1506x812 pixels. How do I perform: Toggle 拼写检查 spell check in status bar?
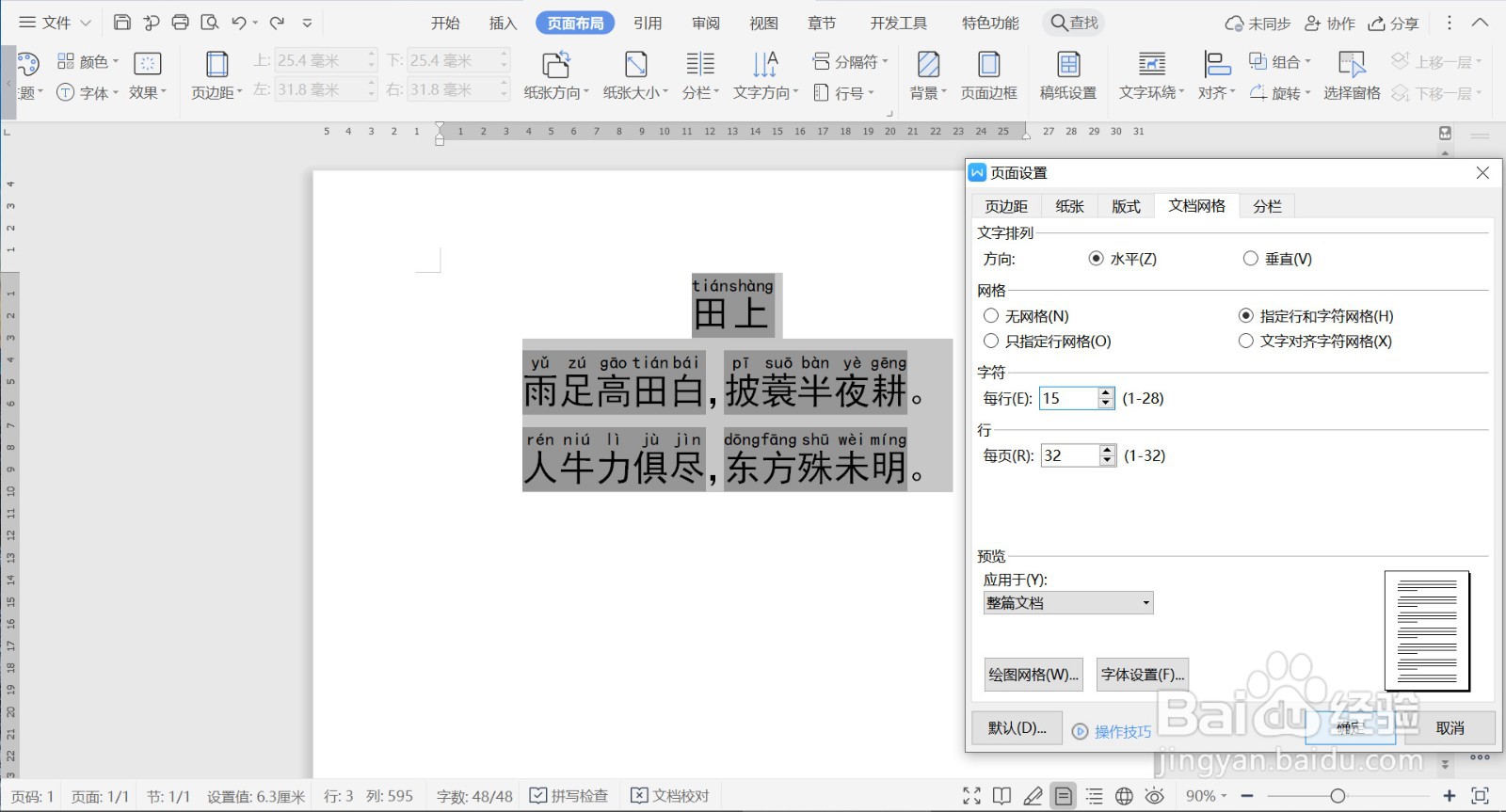(569, 796)
